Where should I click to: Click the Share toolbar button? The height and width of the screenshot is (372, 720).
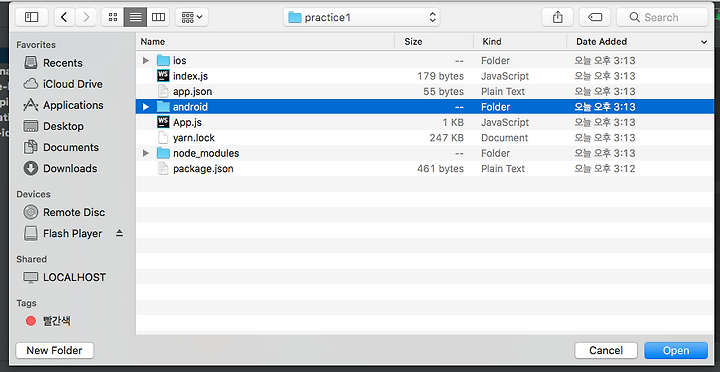coord(557,17)
